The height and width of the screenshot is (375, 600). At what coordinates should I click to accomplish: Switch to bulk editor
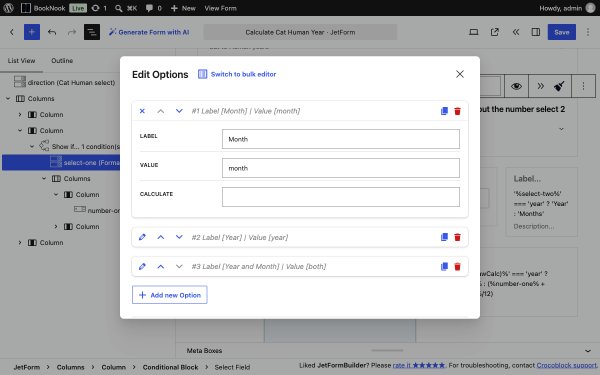point(237,74)
